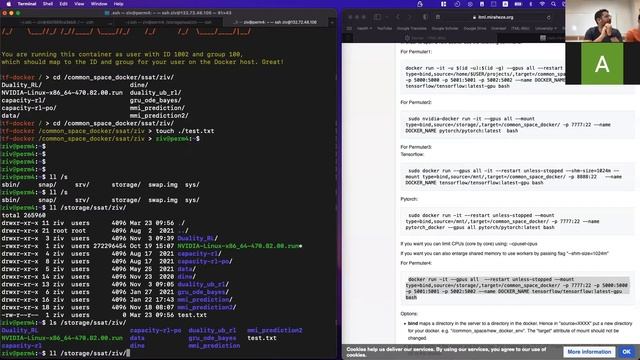Click the 'For Permuter4:' heading text
Viewport: 640px width, 360px height.
pos(416,263)
